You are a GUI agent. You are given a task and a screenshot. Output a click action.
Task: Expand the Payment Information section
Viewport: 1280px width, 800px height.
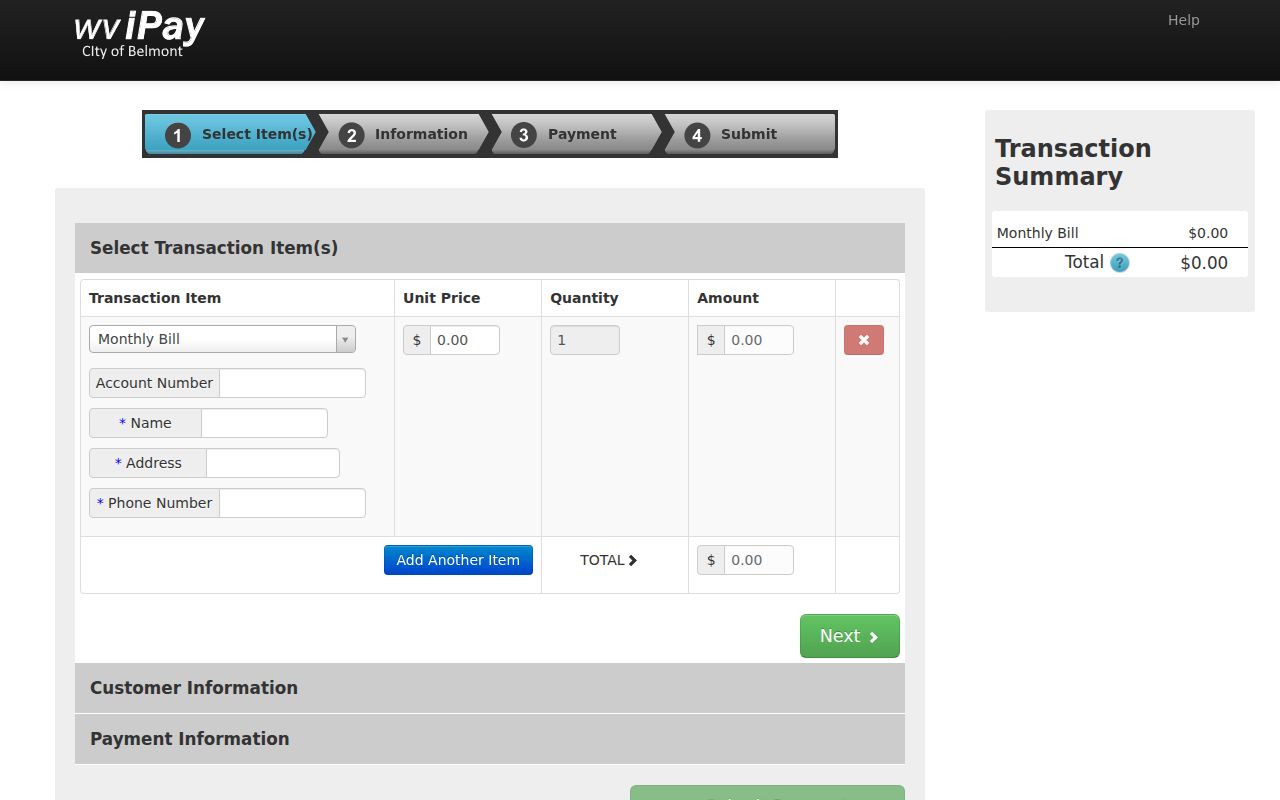click(x=490, y=739)
